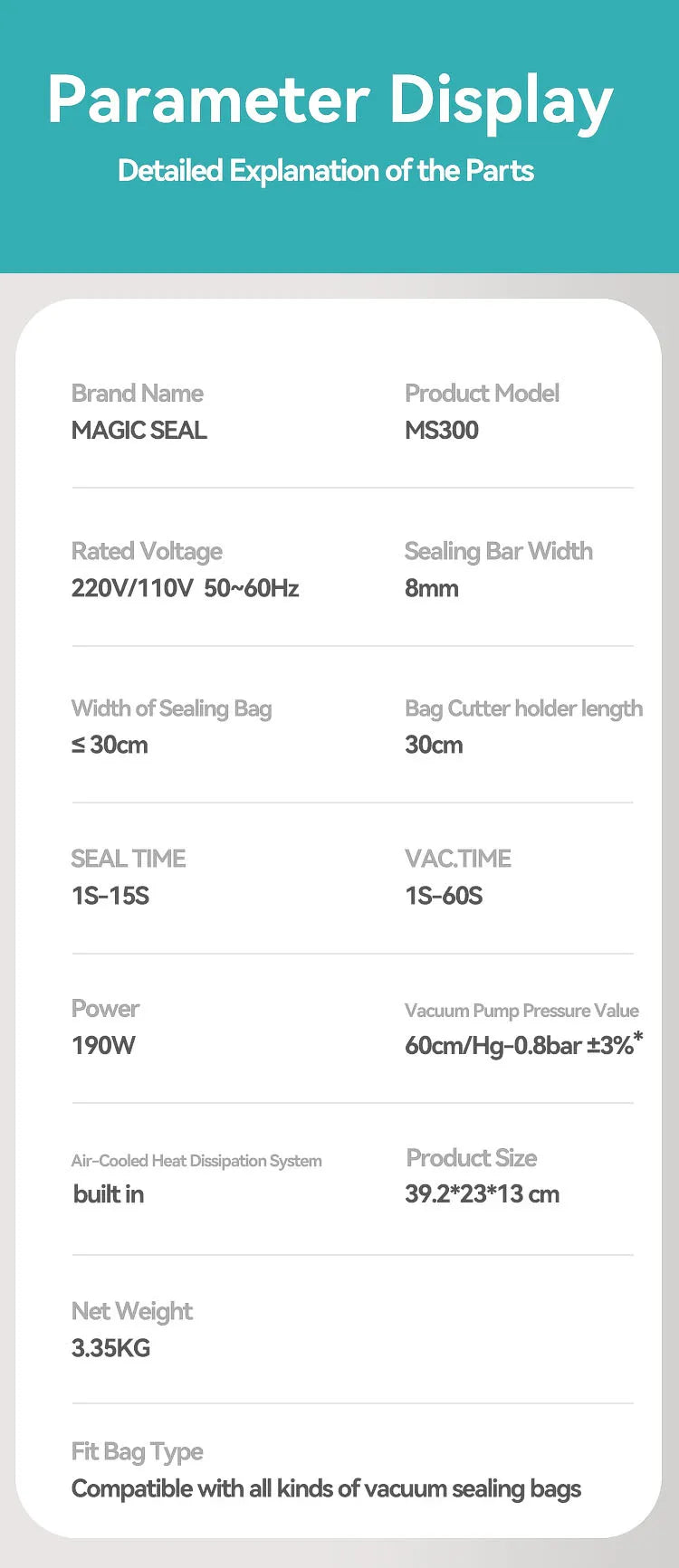
Task: Click the Parameter Display heading
Action: pyautogui.click(x=330, y=100)
